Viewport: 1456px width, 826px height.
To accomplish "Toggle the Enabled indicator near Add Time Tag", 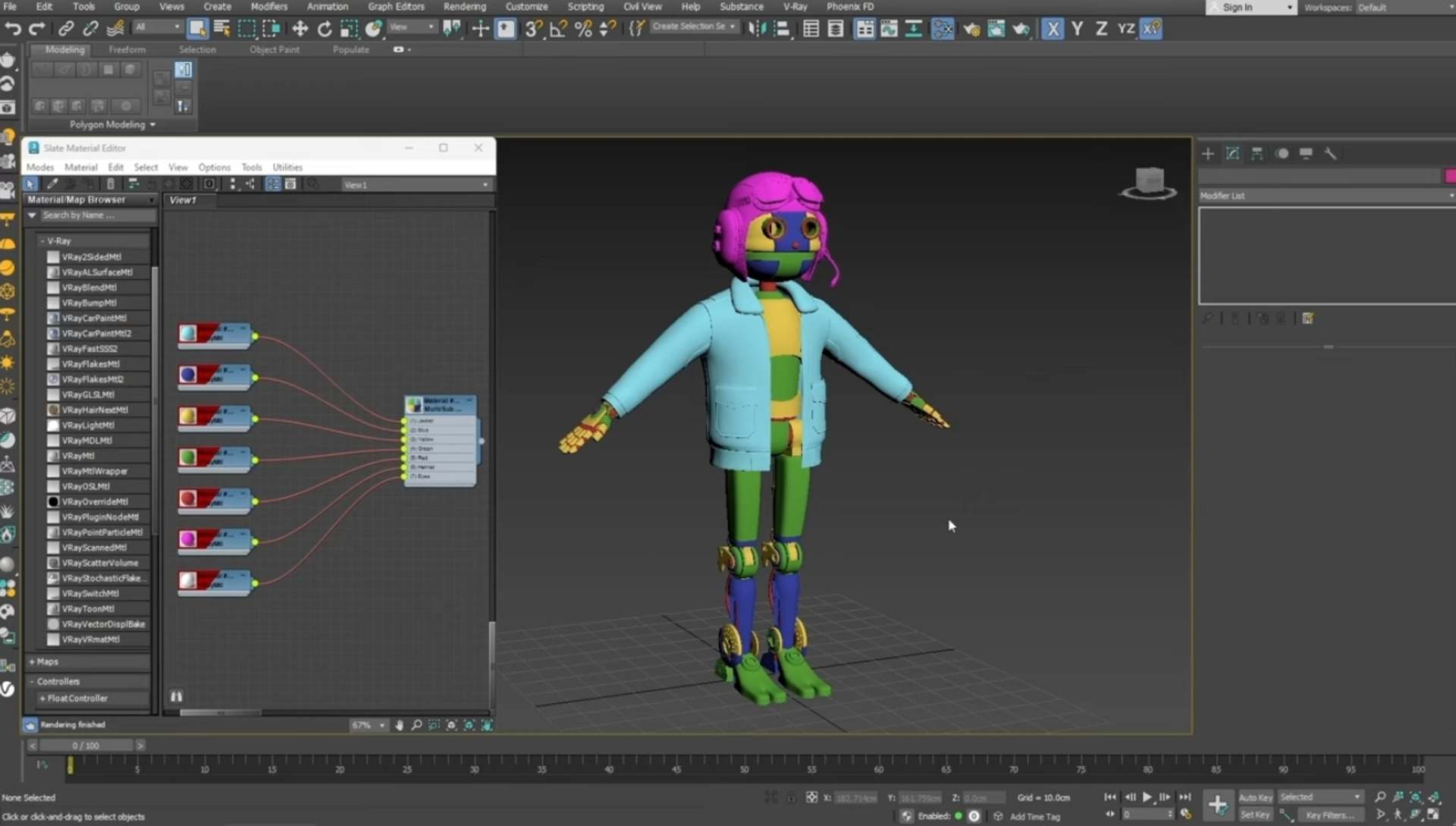I will click(x=959, y=816).
